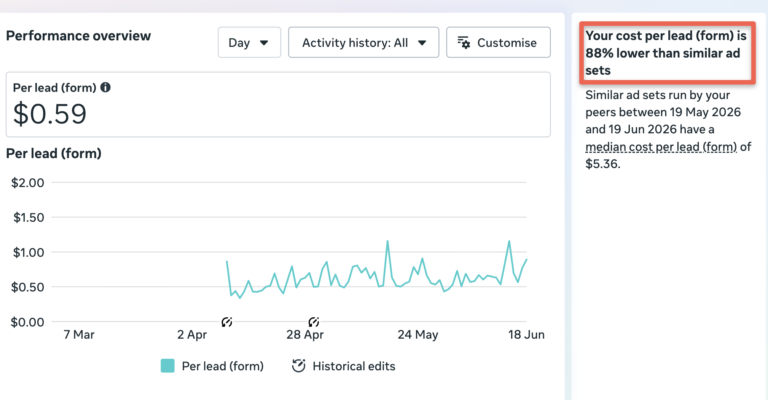Click the Activity history dropdown arrow

(422, 43)
